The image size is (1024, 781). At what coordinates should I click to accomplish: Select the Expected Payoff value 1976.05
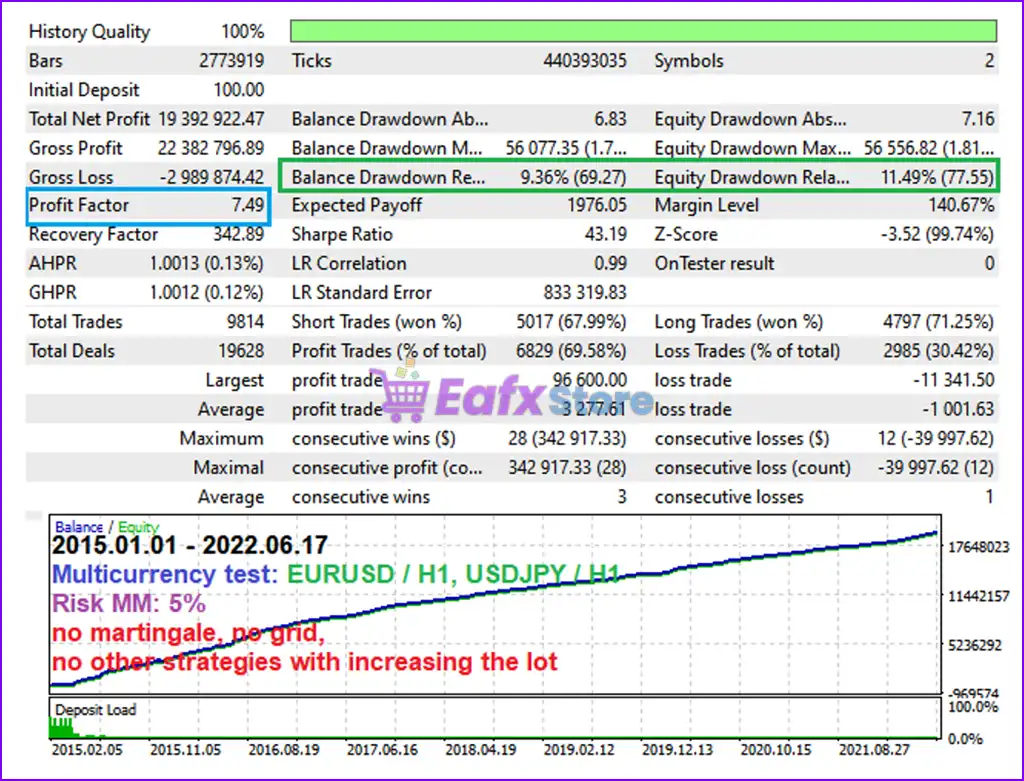(597, 205)
